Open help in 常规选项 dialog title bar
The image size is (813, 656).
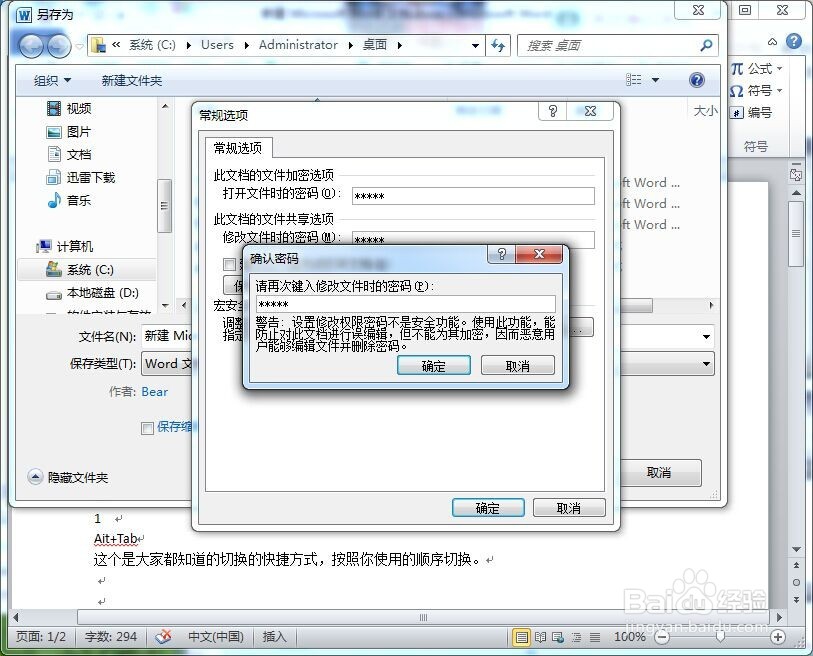click(x=553, y=111)
